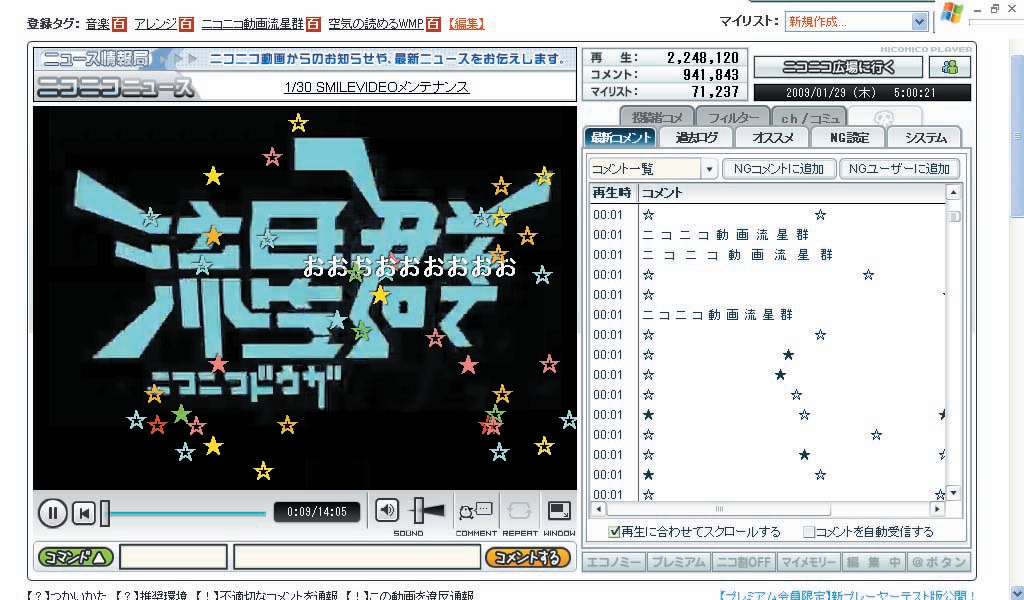Click the SOUND volume slider knob
Image resolution: width=1024 pixels, height=600 pixels.
point(419,510)
